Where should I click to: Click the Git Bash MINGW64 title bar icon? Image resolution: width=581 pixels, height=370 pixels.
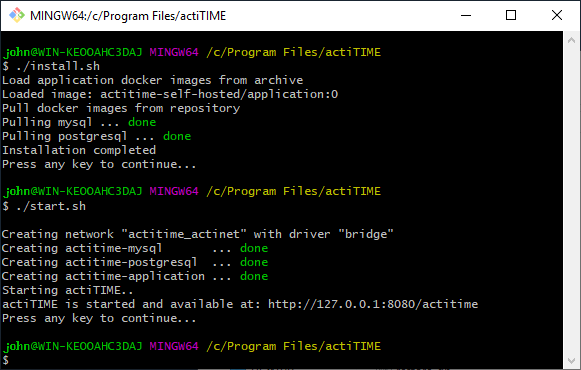(17, 16)
